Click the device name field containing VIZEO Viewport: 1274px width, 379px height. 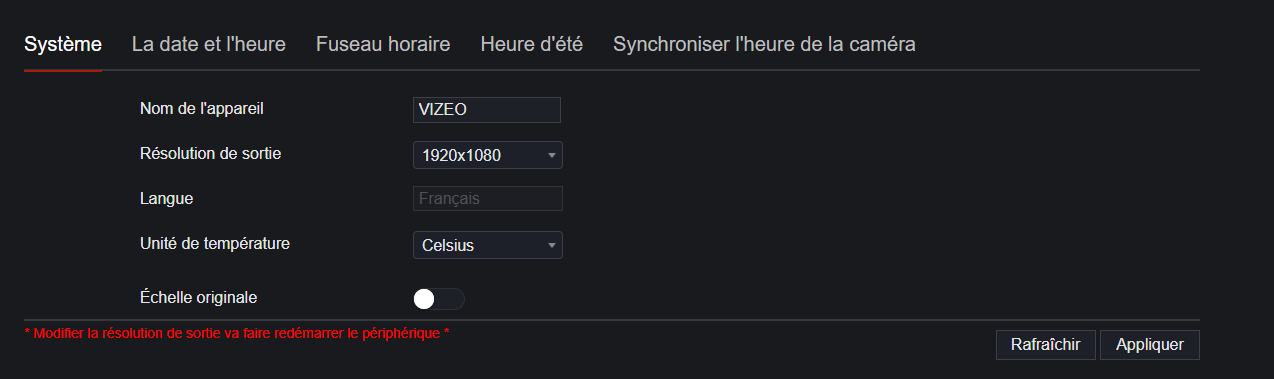487,110
